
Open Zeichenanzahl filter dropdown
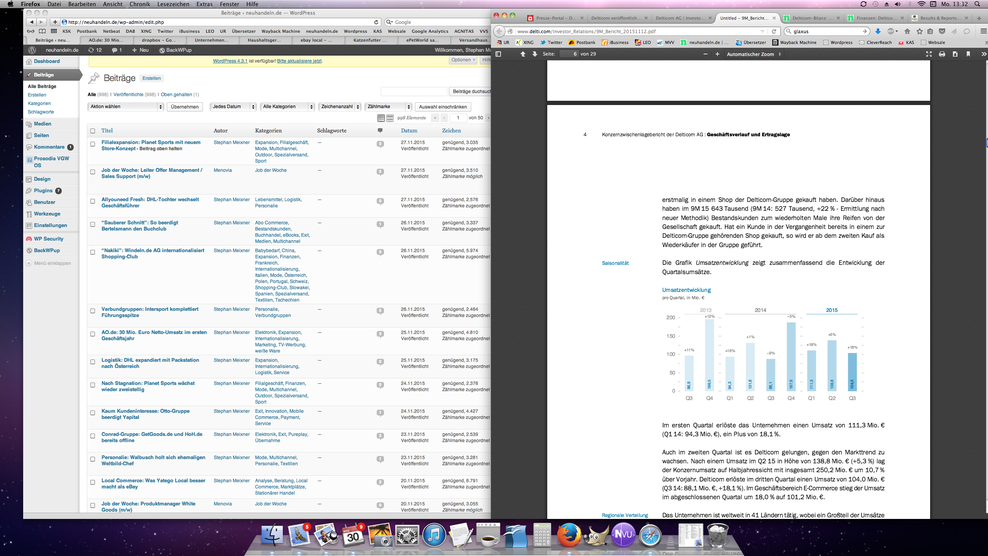[340, 107]
